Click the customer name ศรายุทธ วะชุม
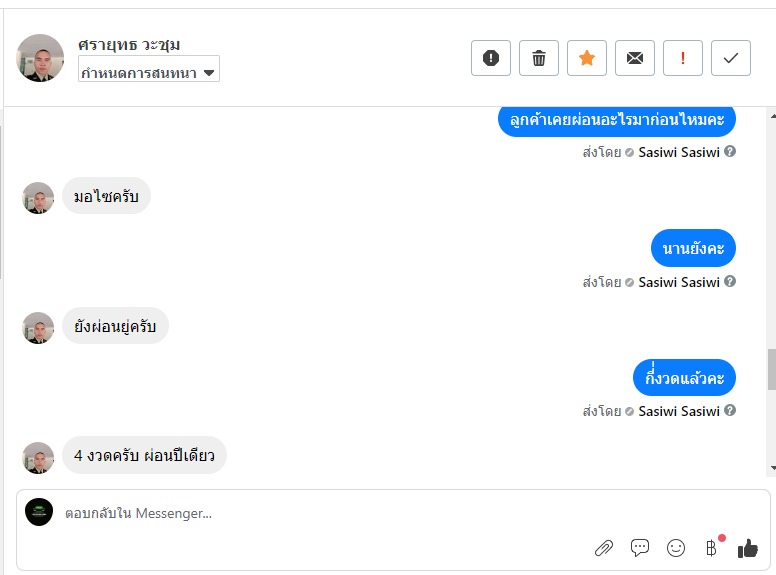Screen dimensions: 776x575 click(x=129, y=45)
